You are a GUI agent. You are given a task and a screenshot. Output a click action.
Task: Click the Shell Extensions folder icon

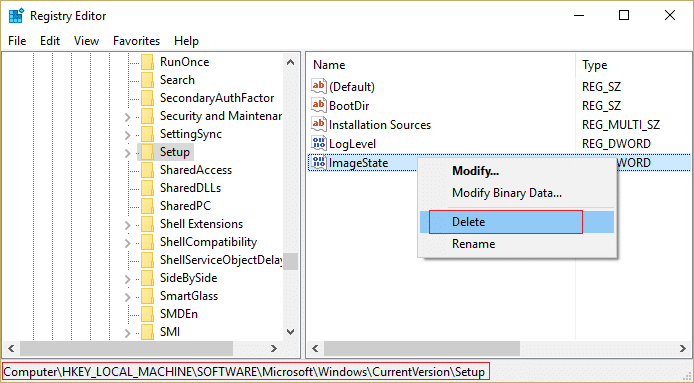[x=147, y=224]
